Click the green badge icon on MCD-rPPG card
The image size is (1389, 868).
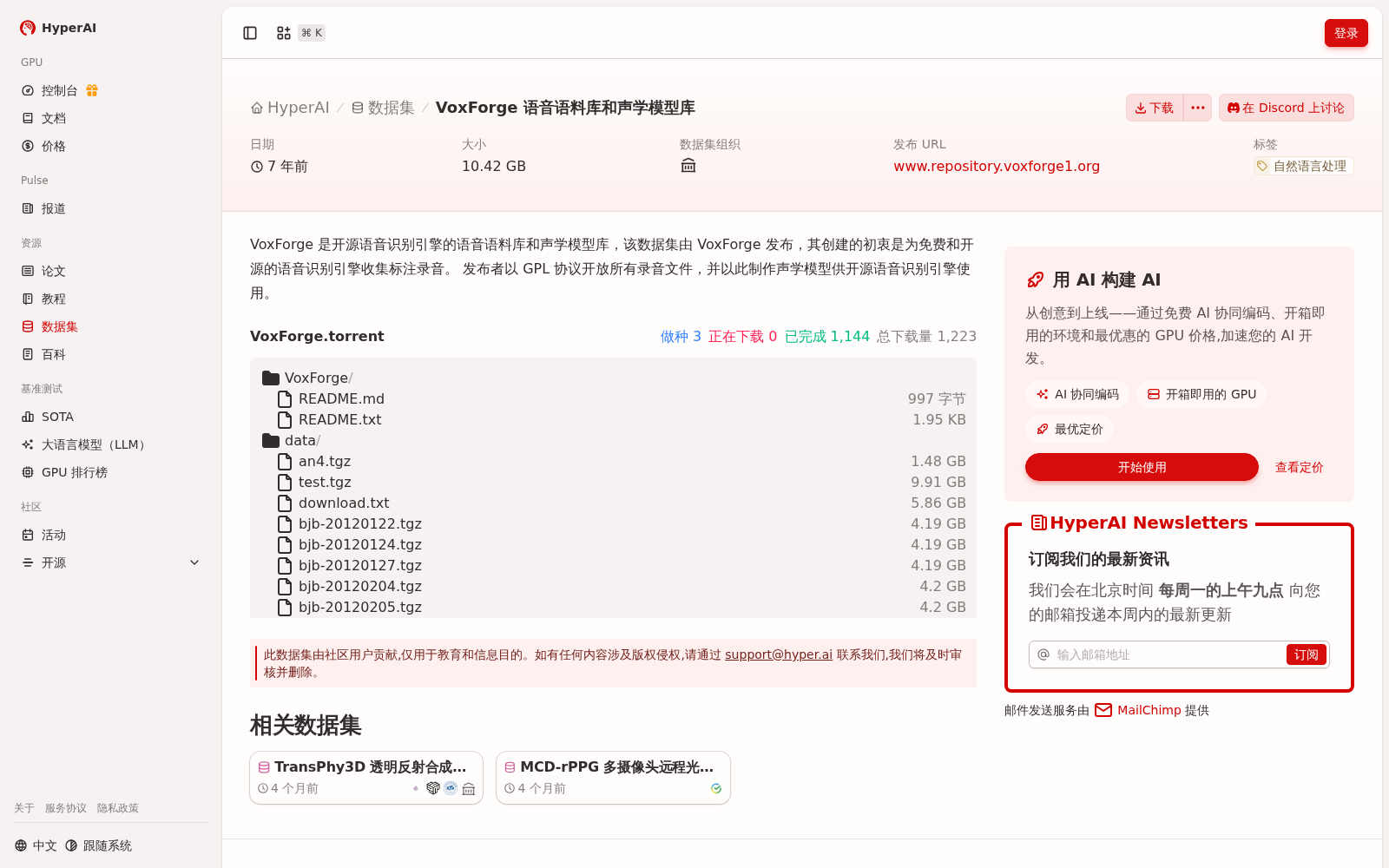click(716, 788)
